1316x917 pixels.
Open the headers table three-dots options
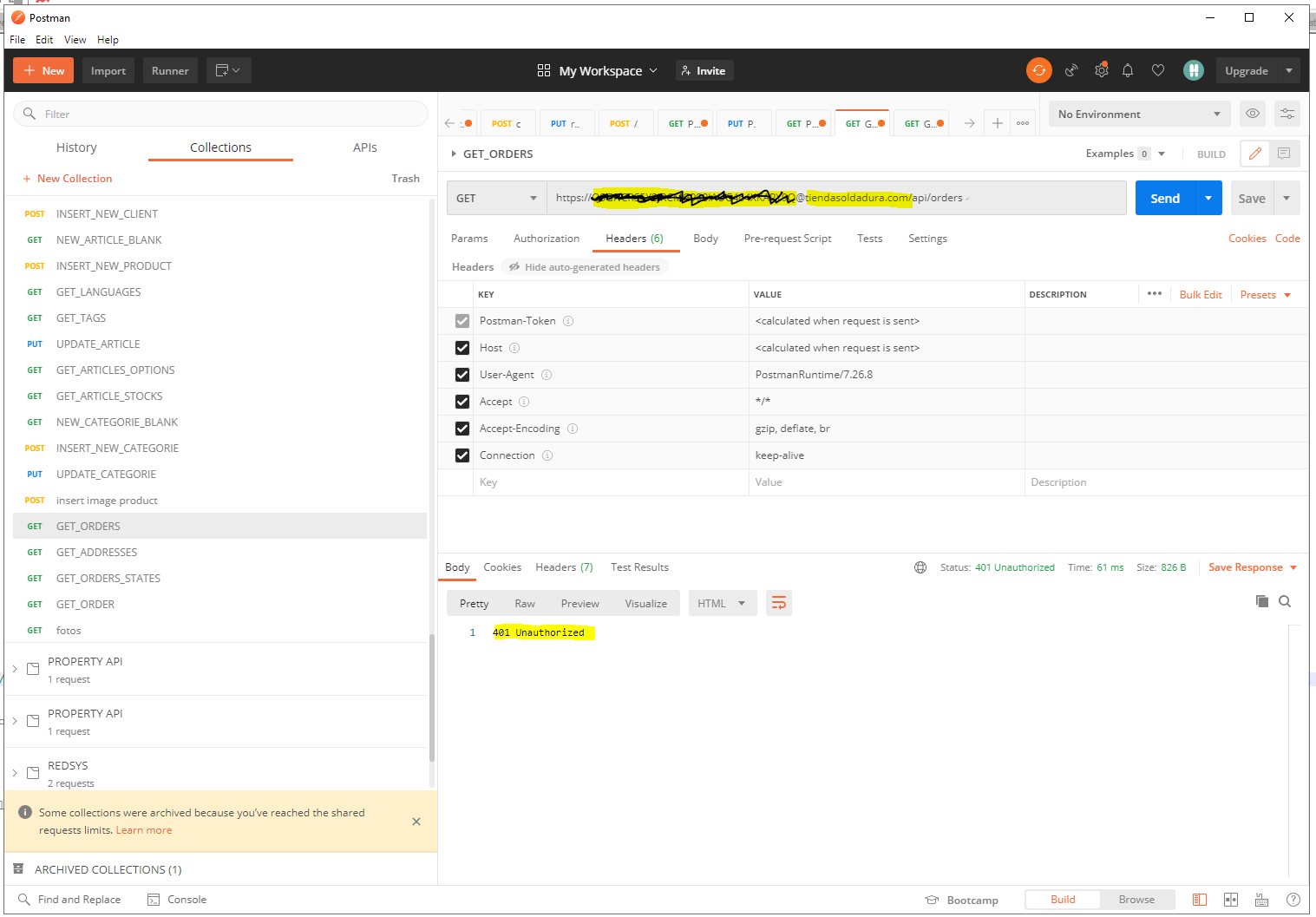(1155, 293)
